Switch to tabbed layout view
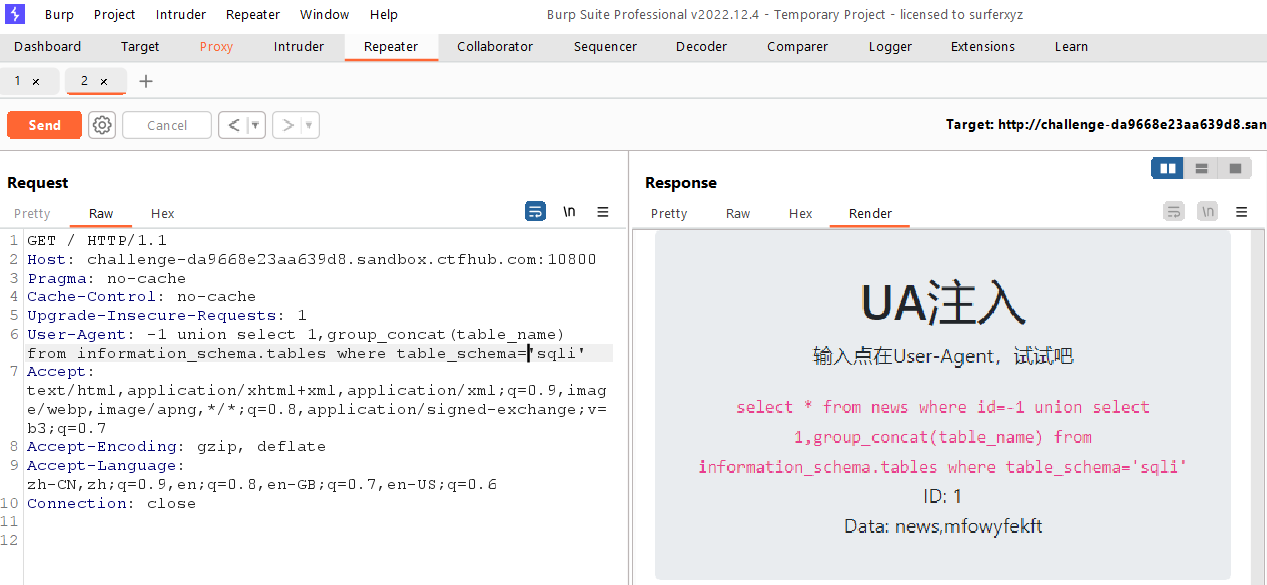Screen dimensions: 1267x585 coord(1235,168)
